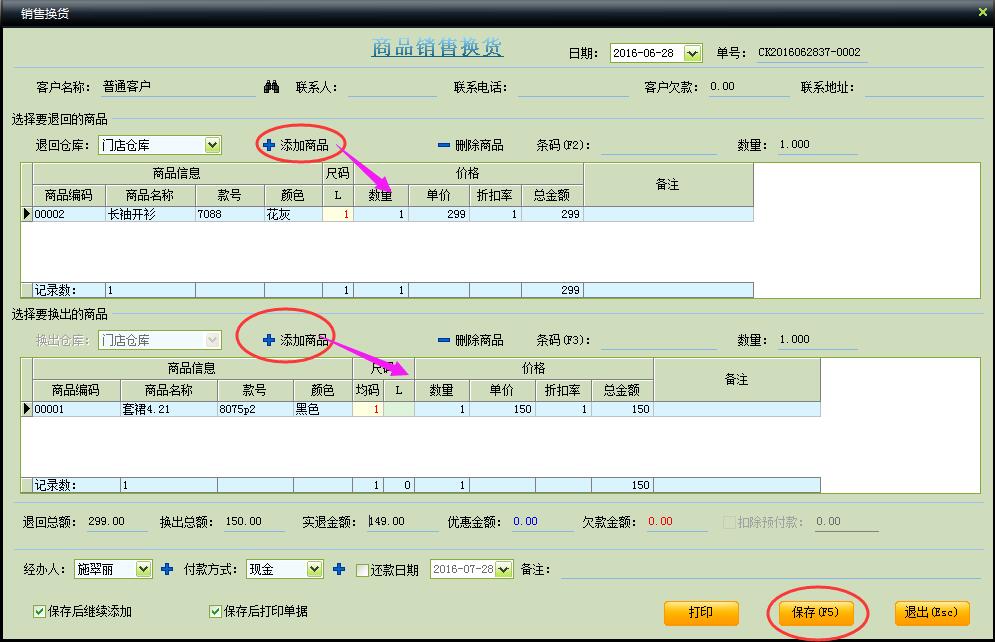The height and width of the screenshot is (642, 995).
Task: Click the 打印 button
Action: click(701, 613)
